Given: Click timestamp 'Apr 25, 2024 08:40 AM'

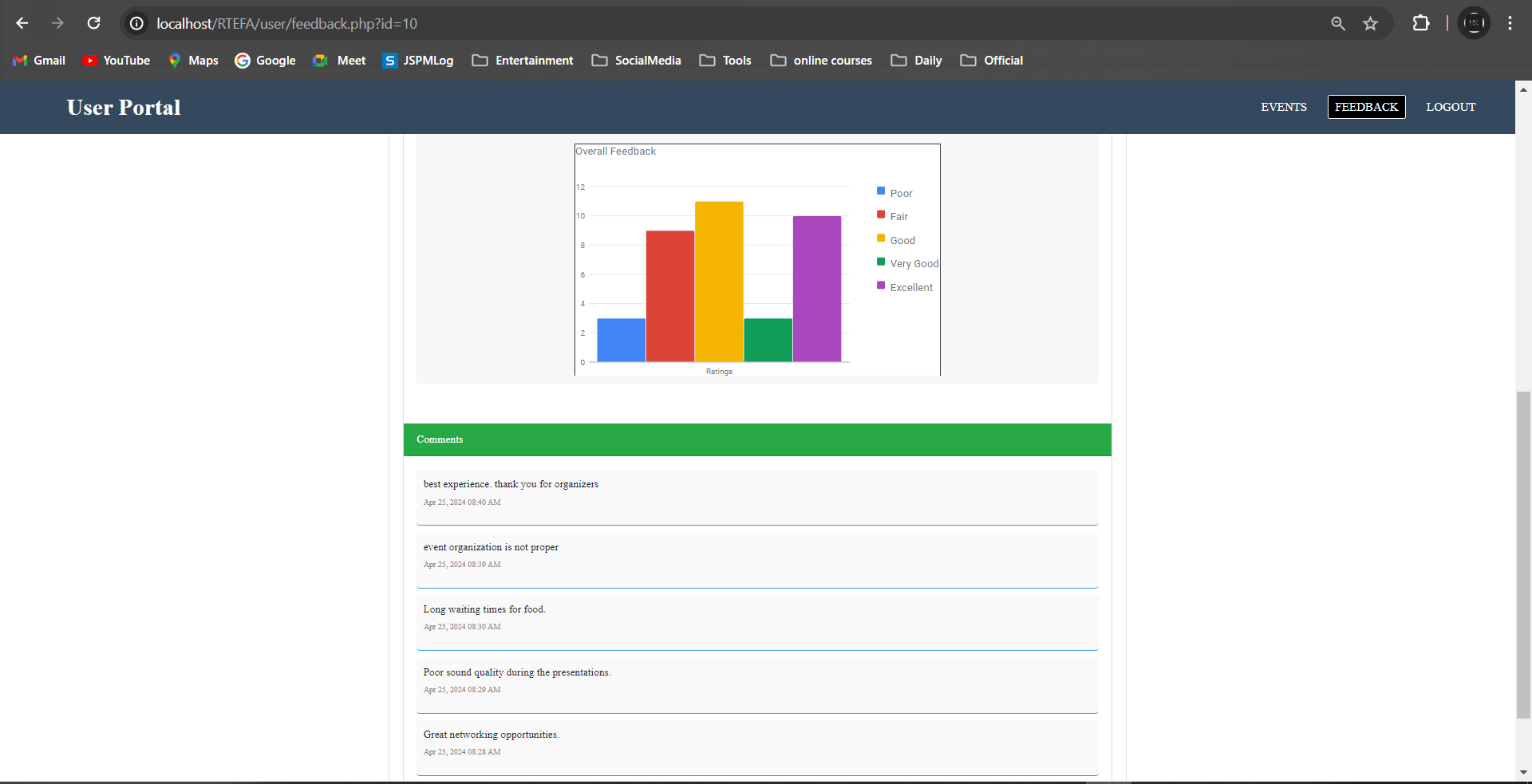Looking at the screenshot, I should pyautogui.click(x=462, y=502).
